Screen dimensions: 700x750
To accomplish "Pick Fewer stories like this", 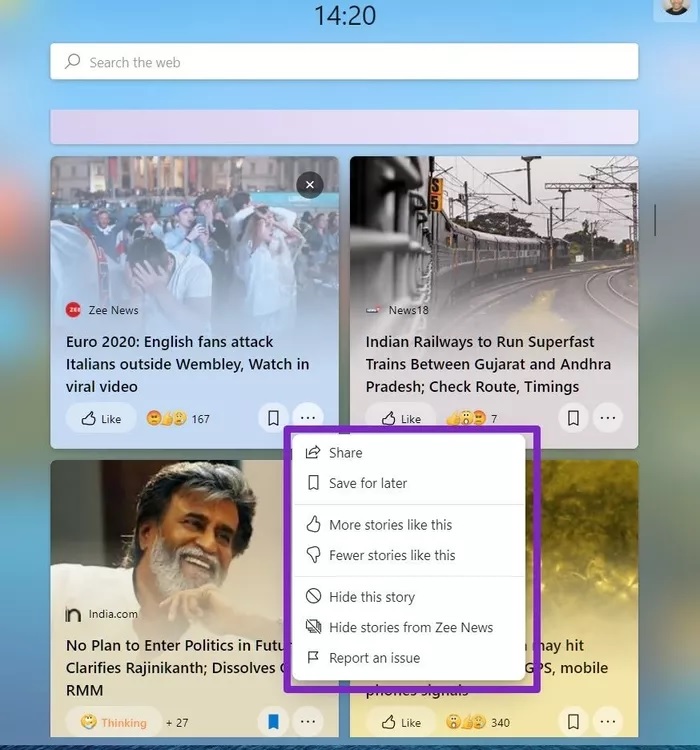I will coord(409,555).
